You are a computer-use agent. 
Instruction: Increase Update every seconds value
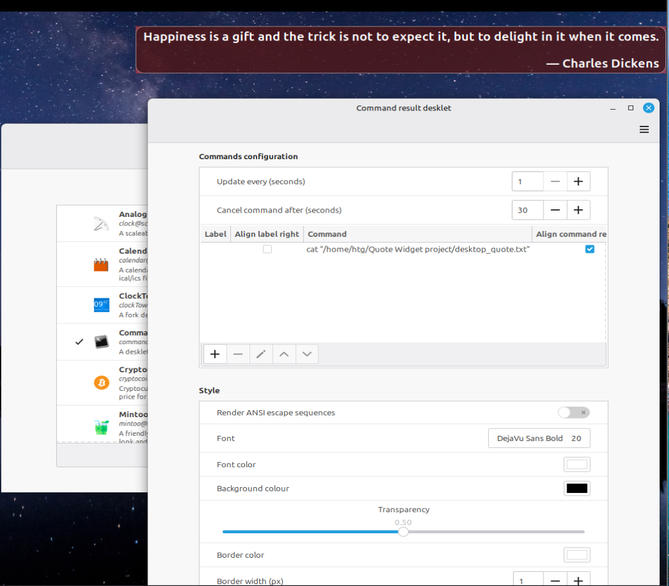(578, 181)
